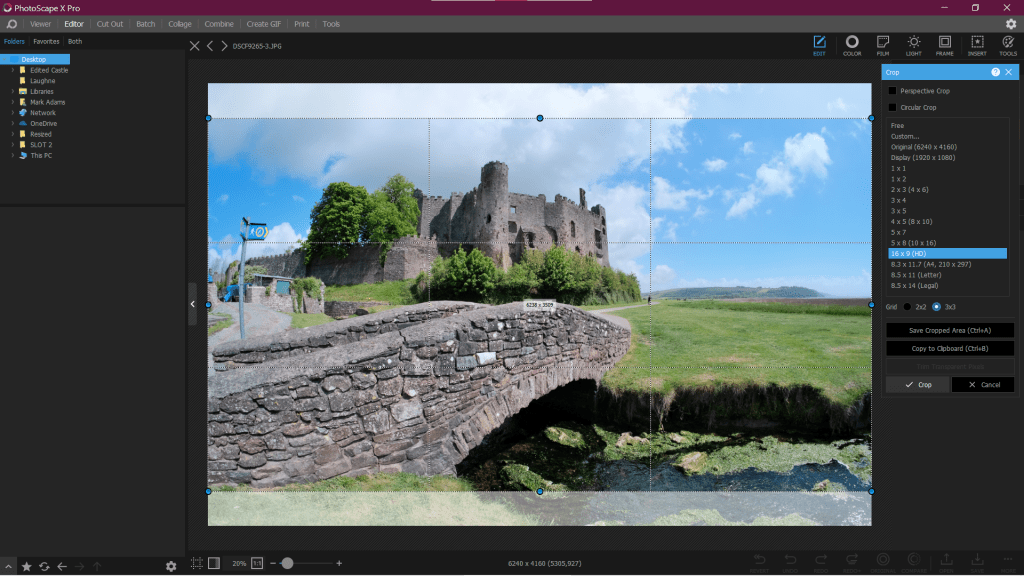Expand the OneDrive folder node

pos(13,123)
